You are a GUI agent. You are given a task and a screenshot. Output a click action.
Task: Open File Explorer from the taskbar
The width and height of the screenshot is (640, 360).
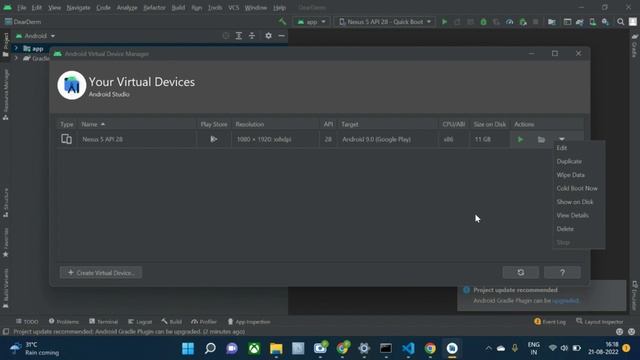point(276,349)
